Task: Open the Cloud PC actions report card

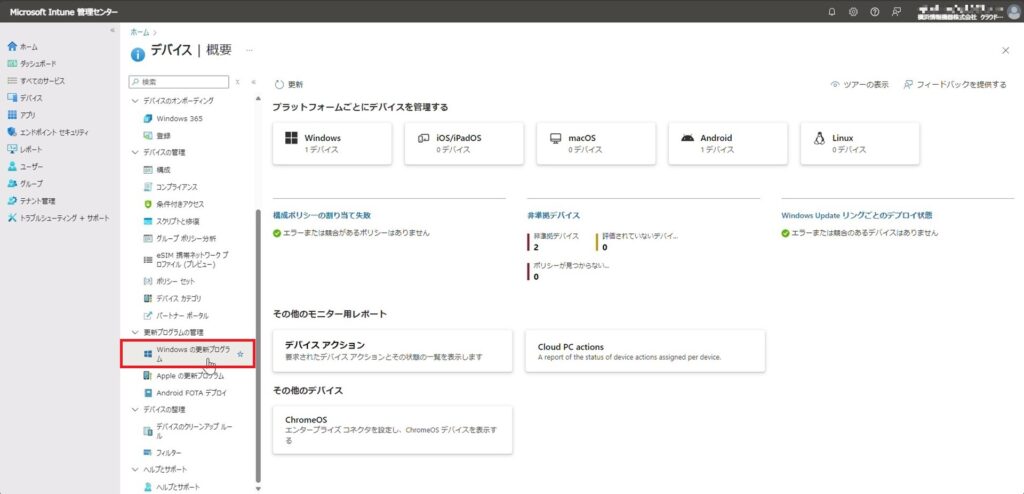Action: (645, 351)
